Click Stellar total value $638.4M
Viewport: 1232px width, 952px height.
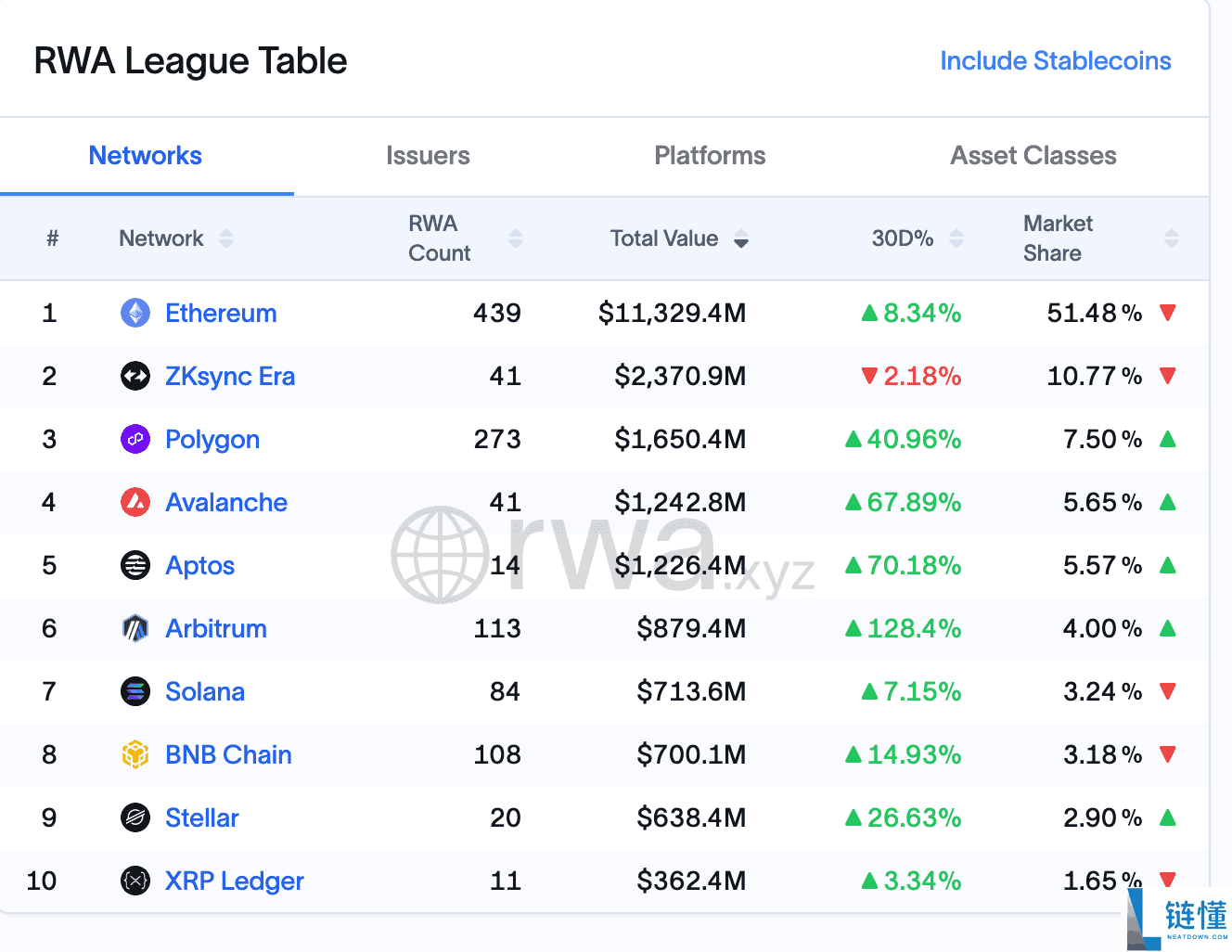click(691, 817)
